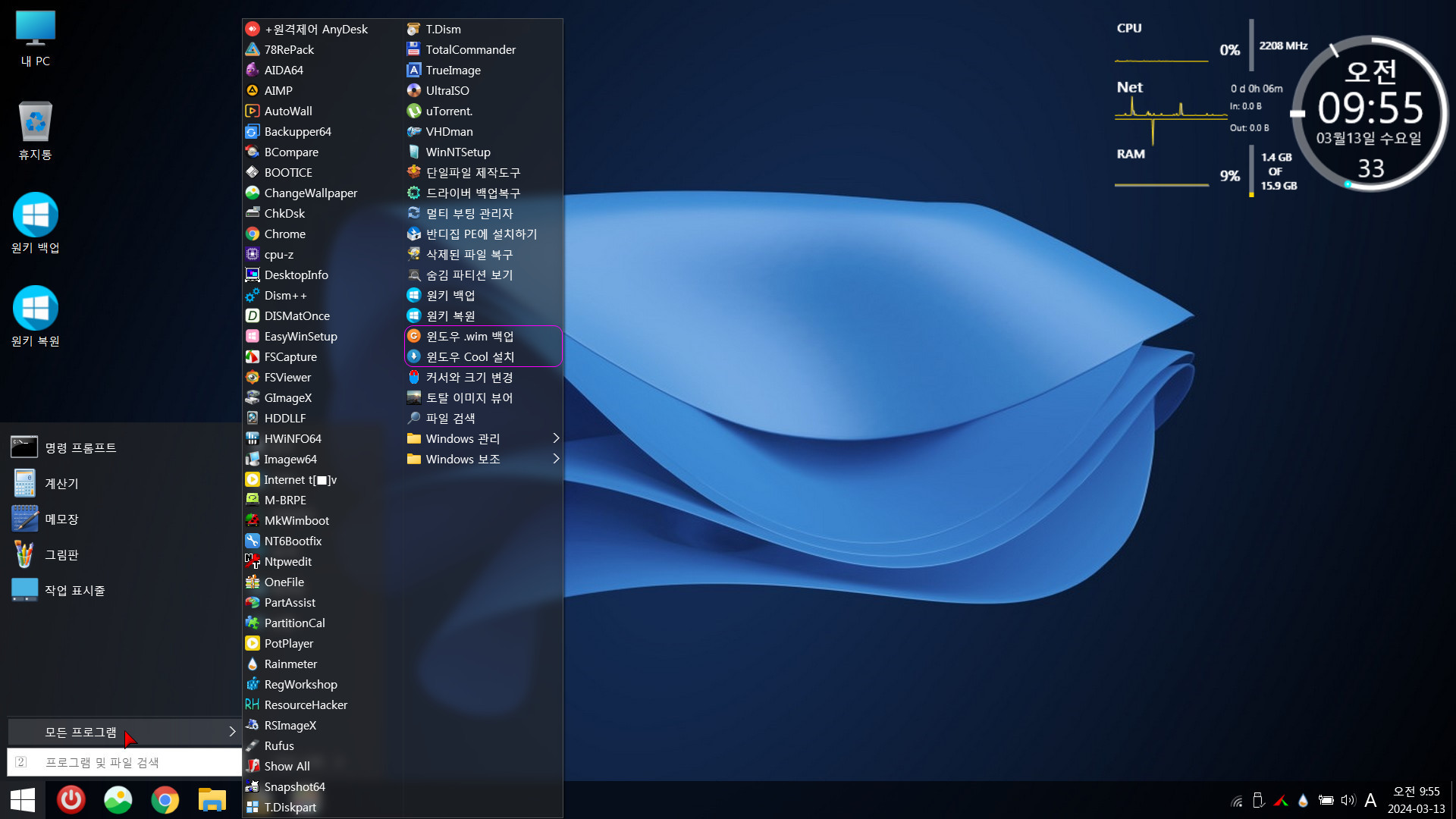Click the 계산기 calculator icon

(24, 483)
